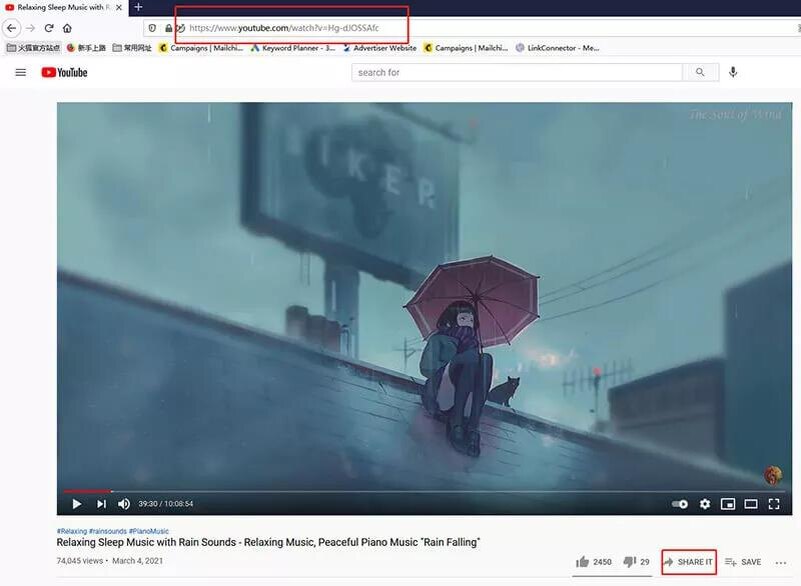Screen dimensions: 801x586
Task: Focus the YouTube search for field
Action: tap(516, 73)
